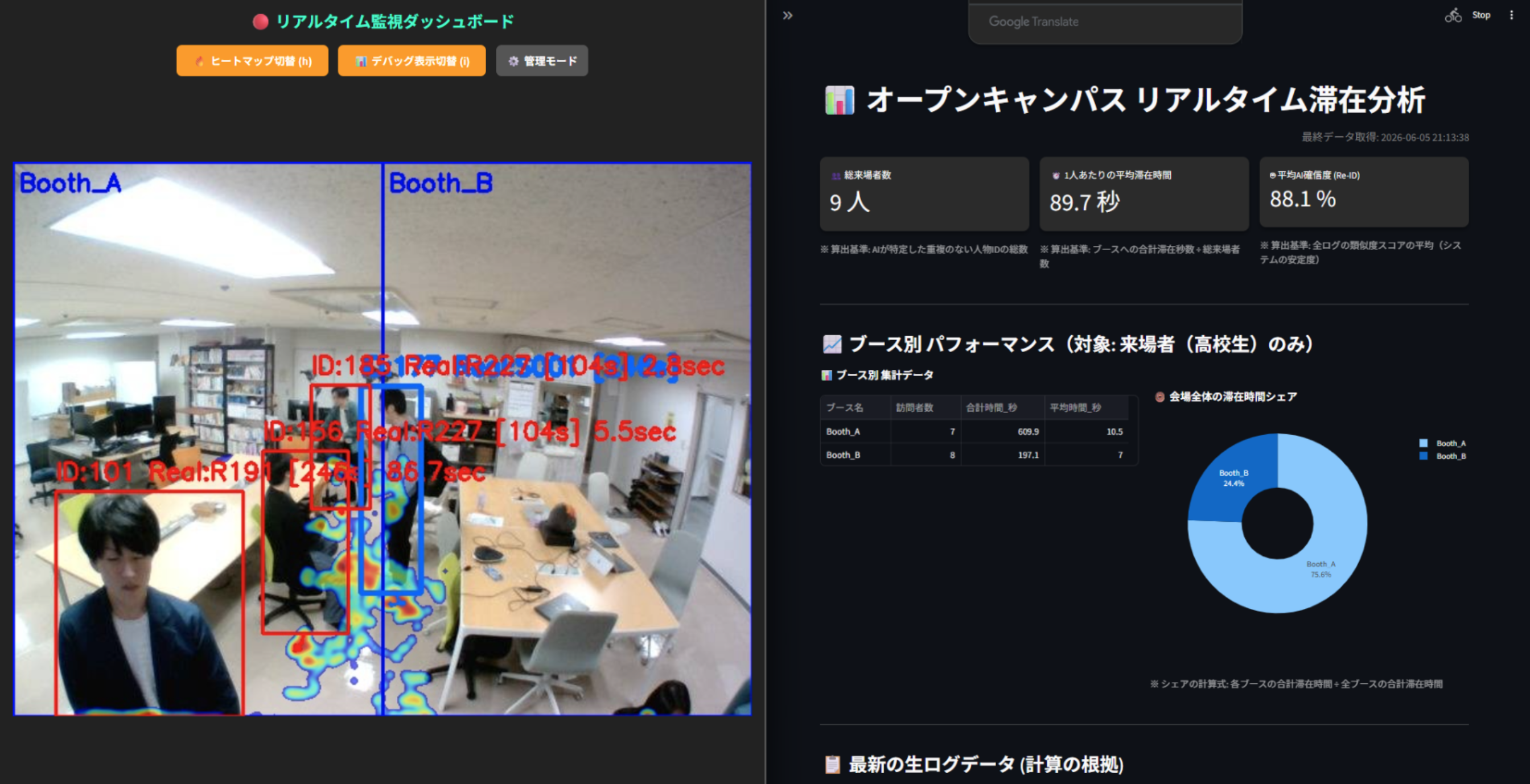
Task: Click the average stay value 89.7 秒
Action: 1084,203
